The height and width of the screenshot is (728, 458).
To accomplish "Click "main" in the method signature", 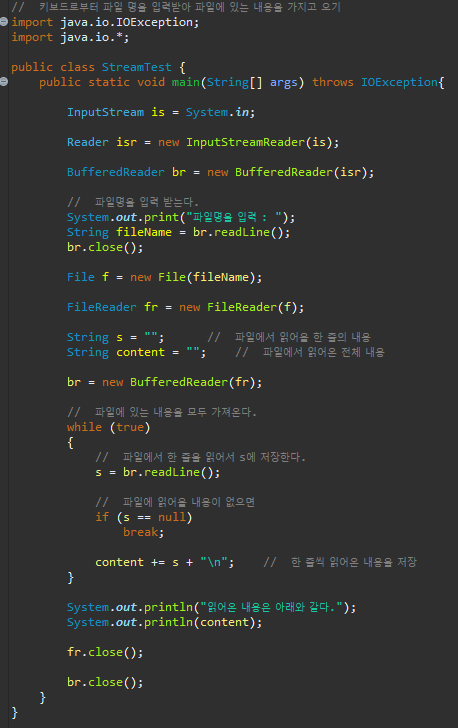I will click(185, 82).
